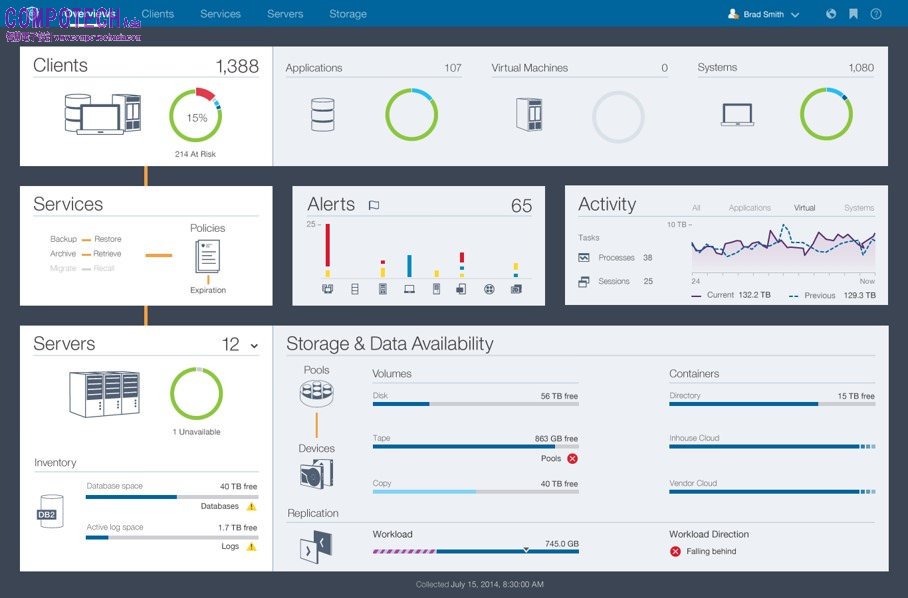
Task: Select the Applications filter in Activity
Action: [749, 208]
